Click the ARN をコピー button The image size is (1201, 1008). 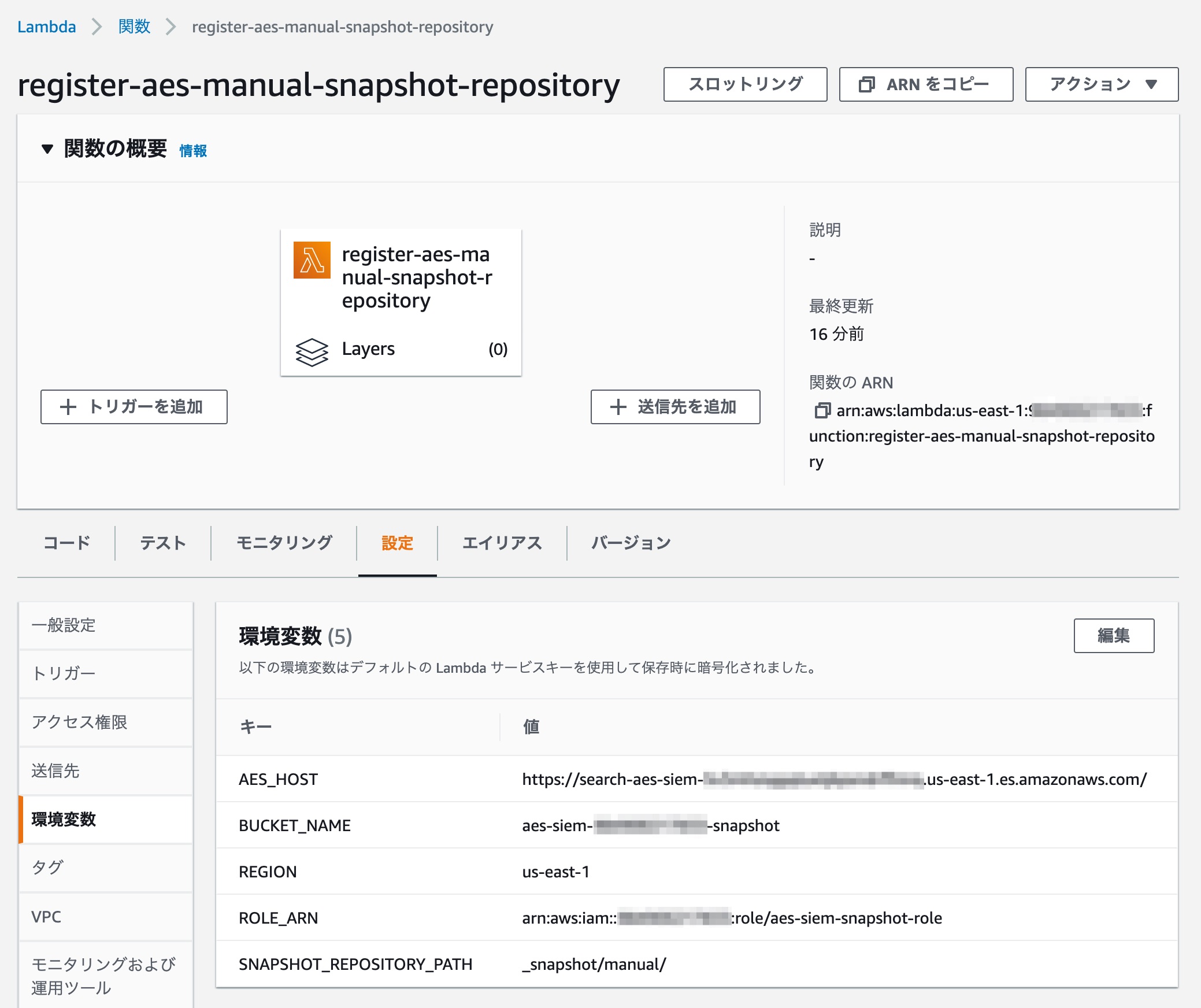click(926, 84)
